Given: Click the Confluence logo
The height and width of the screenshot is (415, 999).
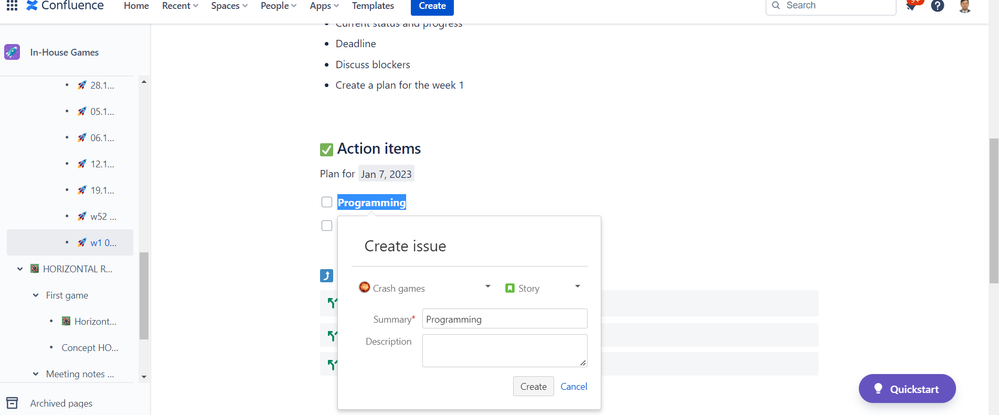Looking at the screenshot, I should (x=65, y=6).
